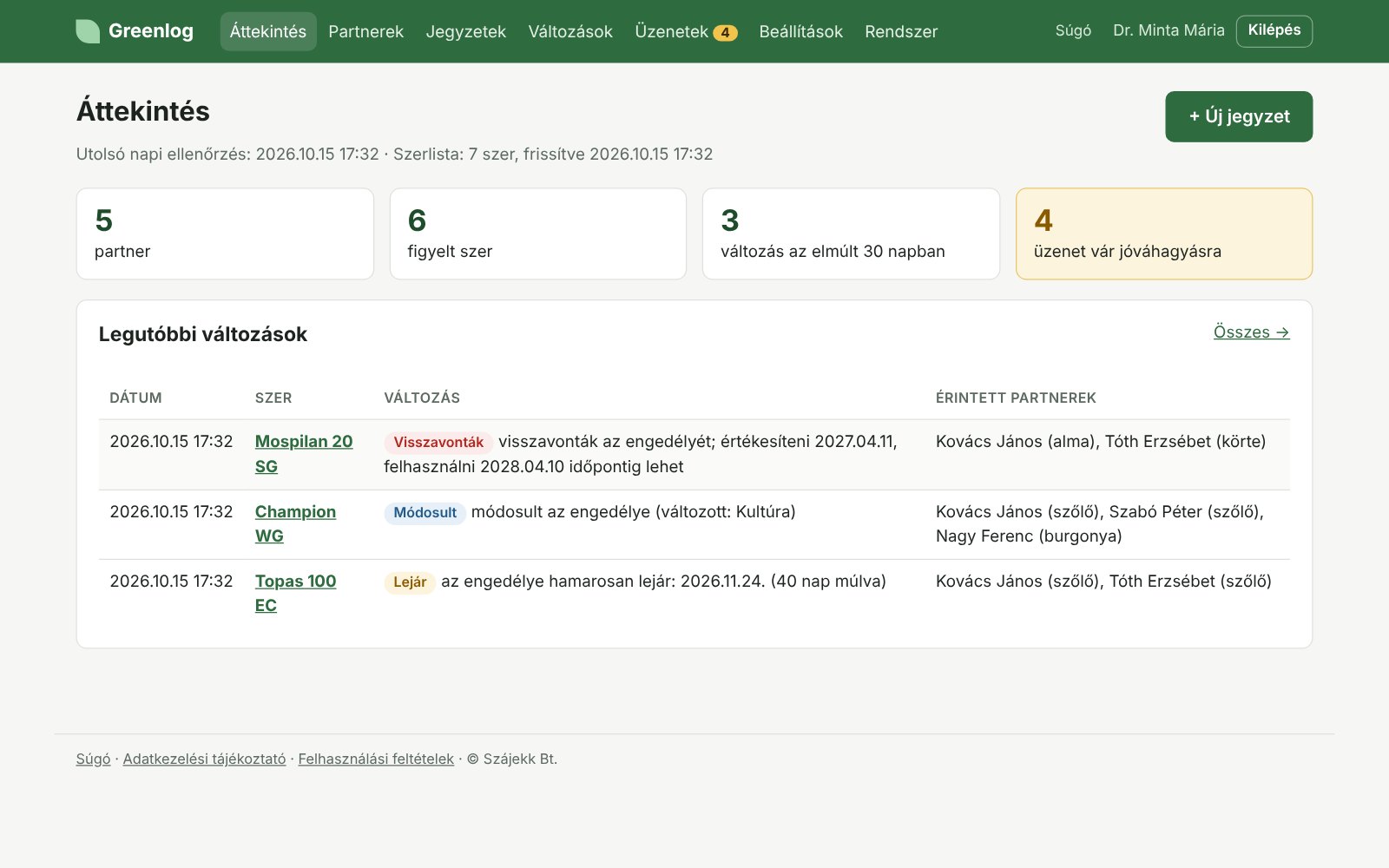Click the partners cell listing Nagy Ferenc (burgonya)

(x=1100, y=523)
